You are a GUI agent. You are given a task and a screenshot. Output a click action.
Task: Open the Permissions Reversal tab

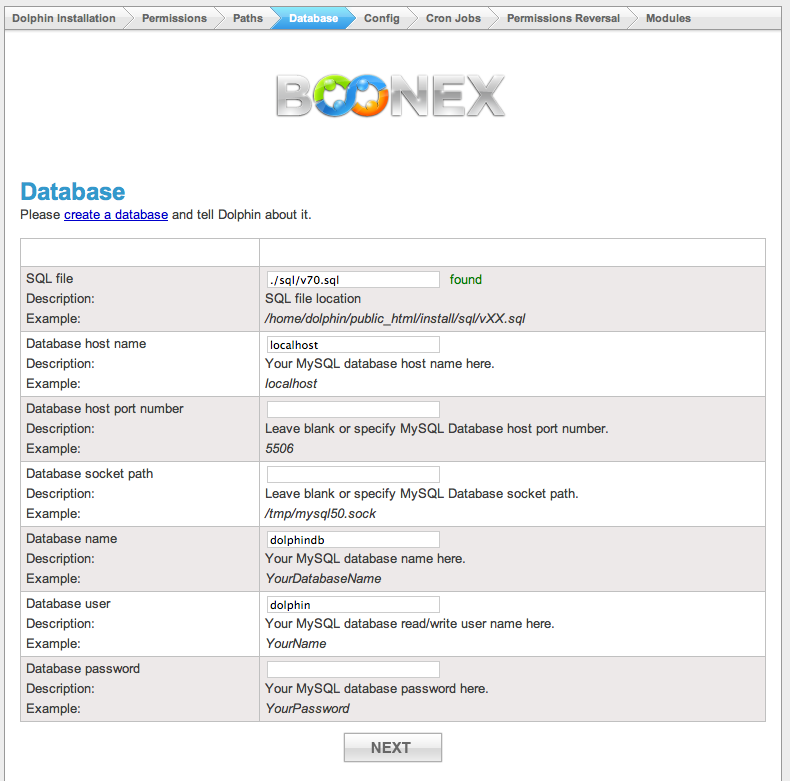(563, 18)
